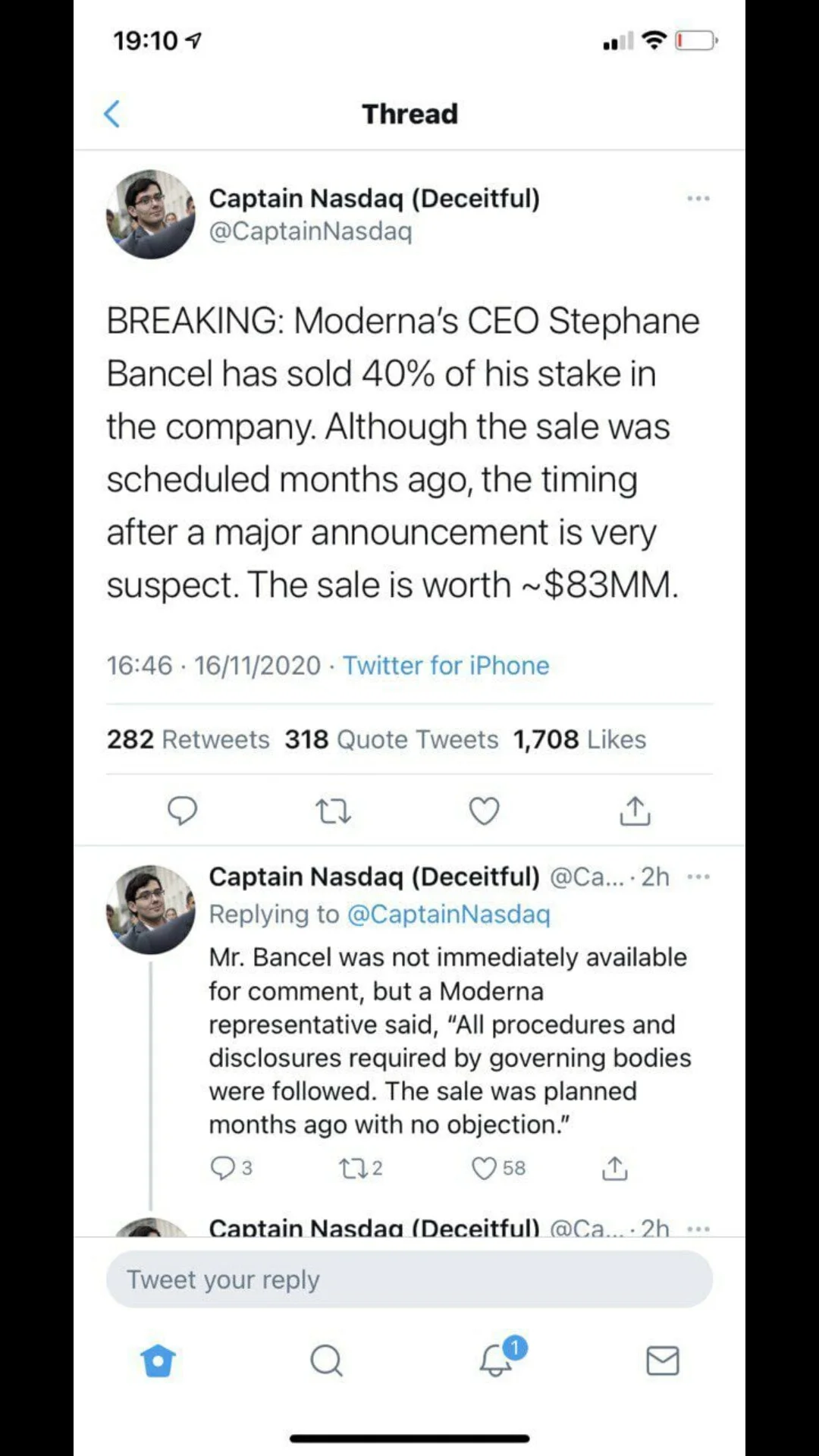Open more options dots on reply tweet
The image size is (819, 1456).
coord(698,877)
